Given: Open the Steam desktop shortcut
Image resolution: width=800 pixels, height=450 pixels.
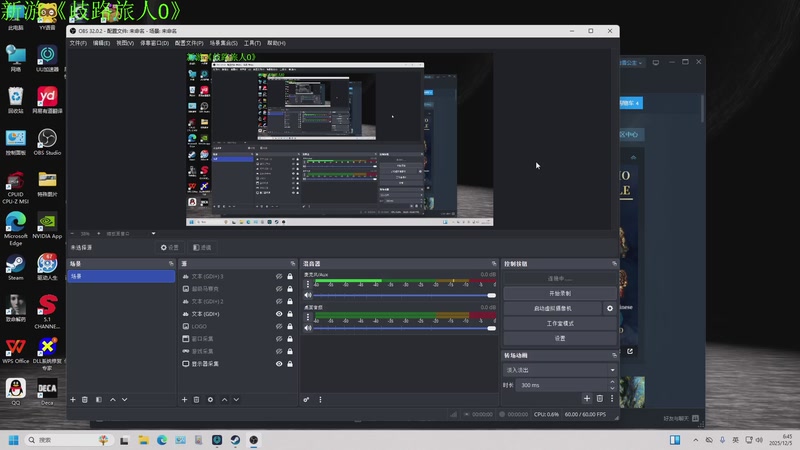Looking at the screenshot, I should pyautogui.click(x=15, y=267).
